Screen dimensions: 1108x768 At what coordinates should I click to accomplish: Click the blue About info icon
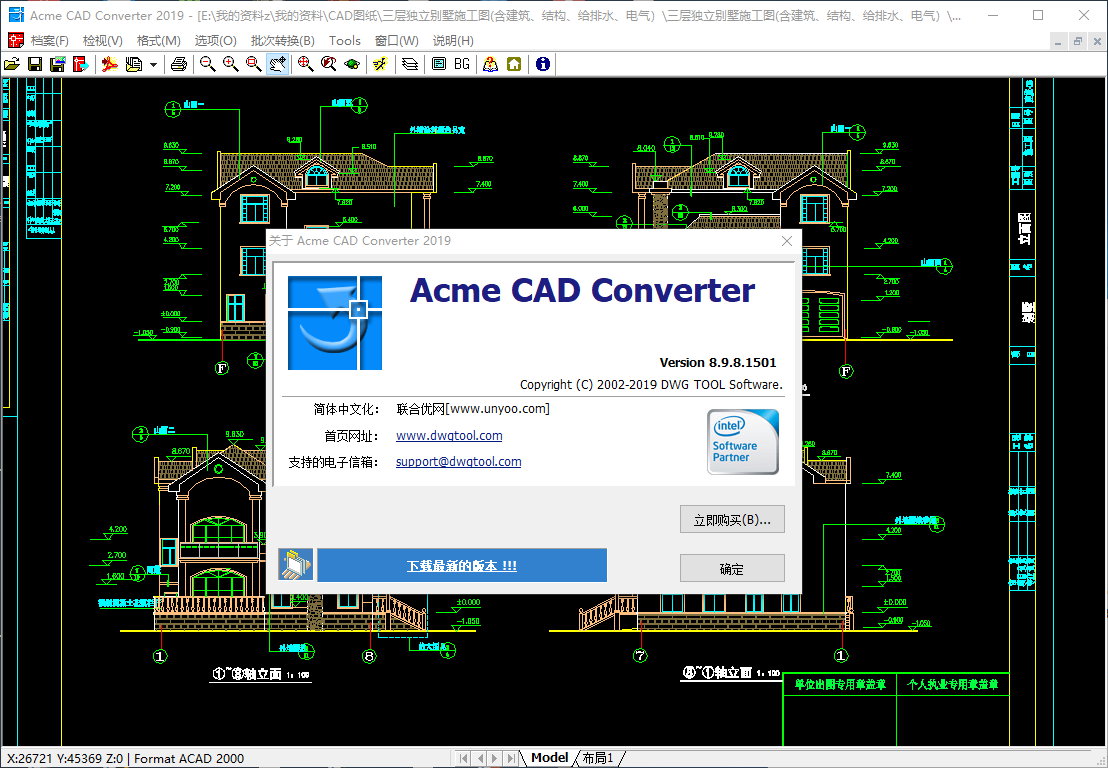543,64
